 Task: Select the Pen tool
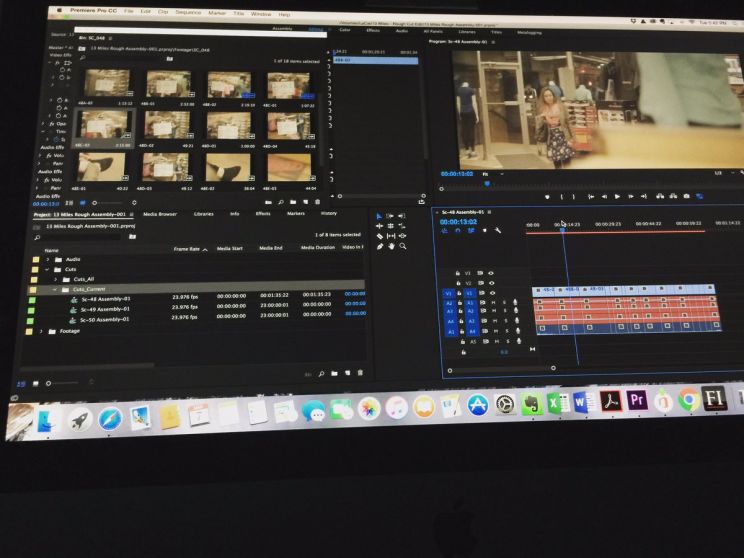click(x=380, y=246)
